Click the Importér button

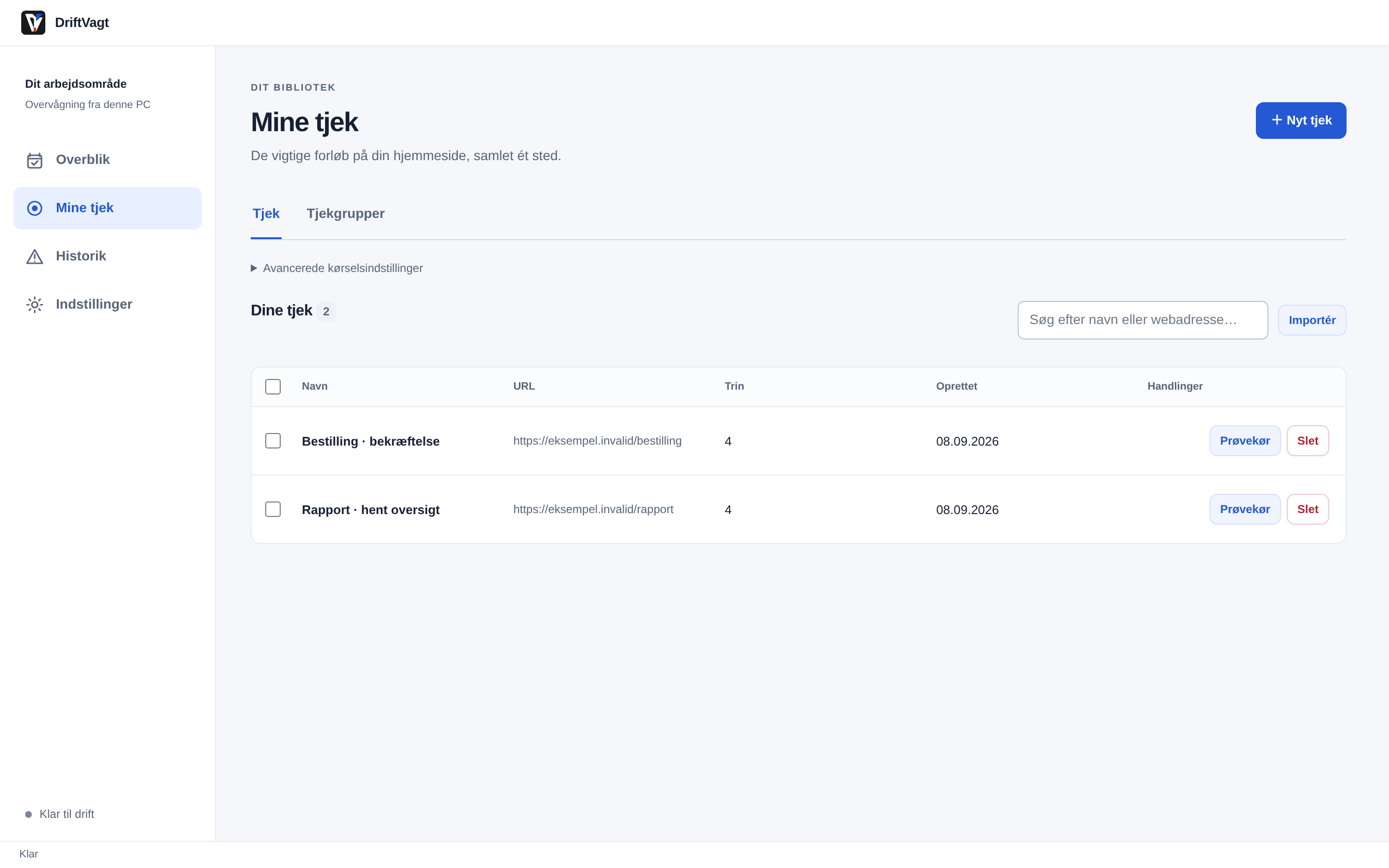[1311, 320]
